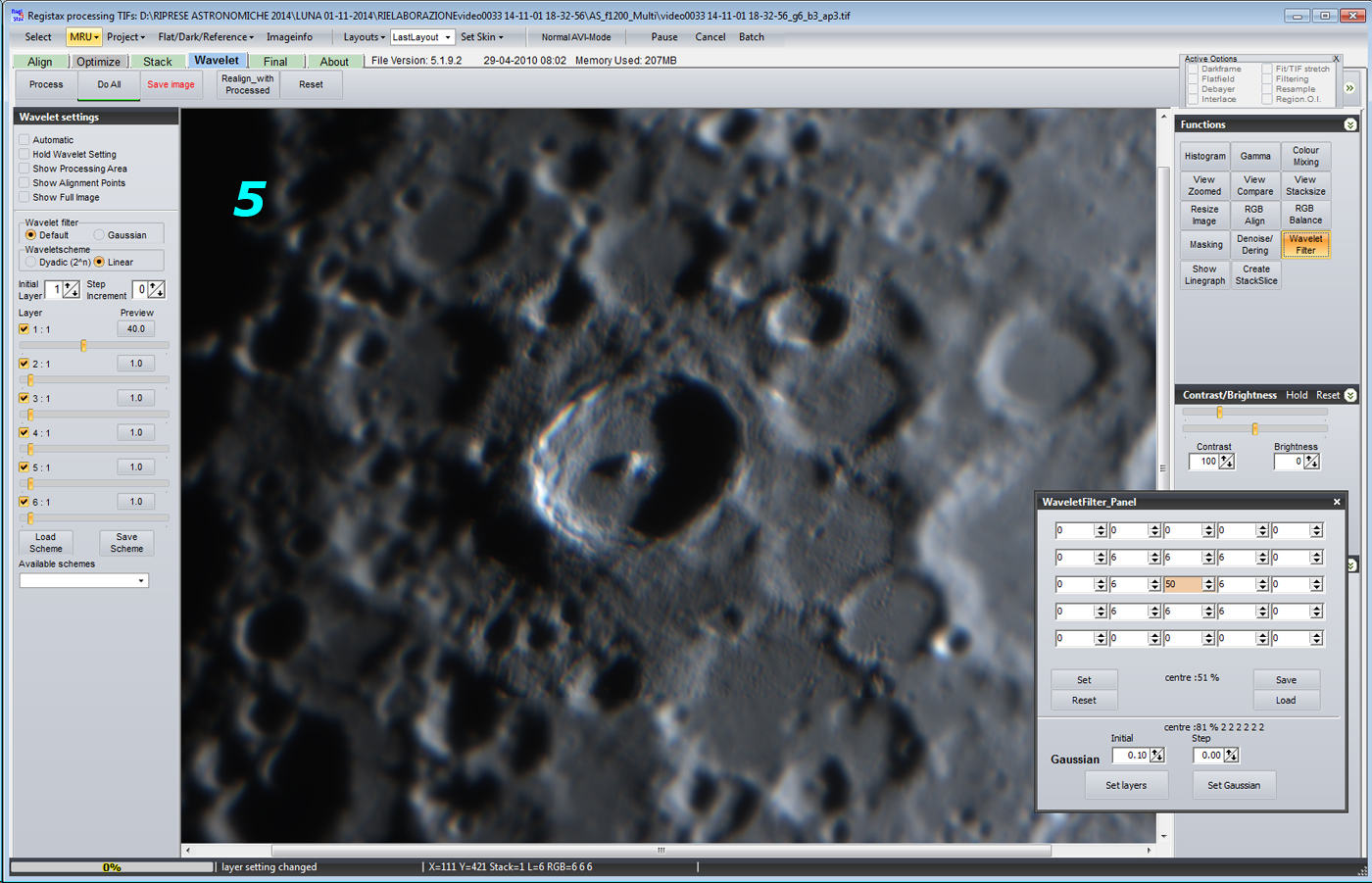
Task: Click the Brightness value spinner icon
Action: click(x=1311, y=462)
